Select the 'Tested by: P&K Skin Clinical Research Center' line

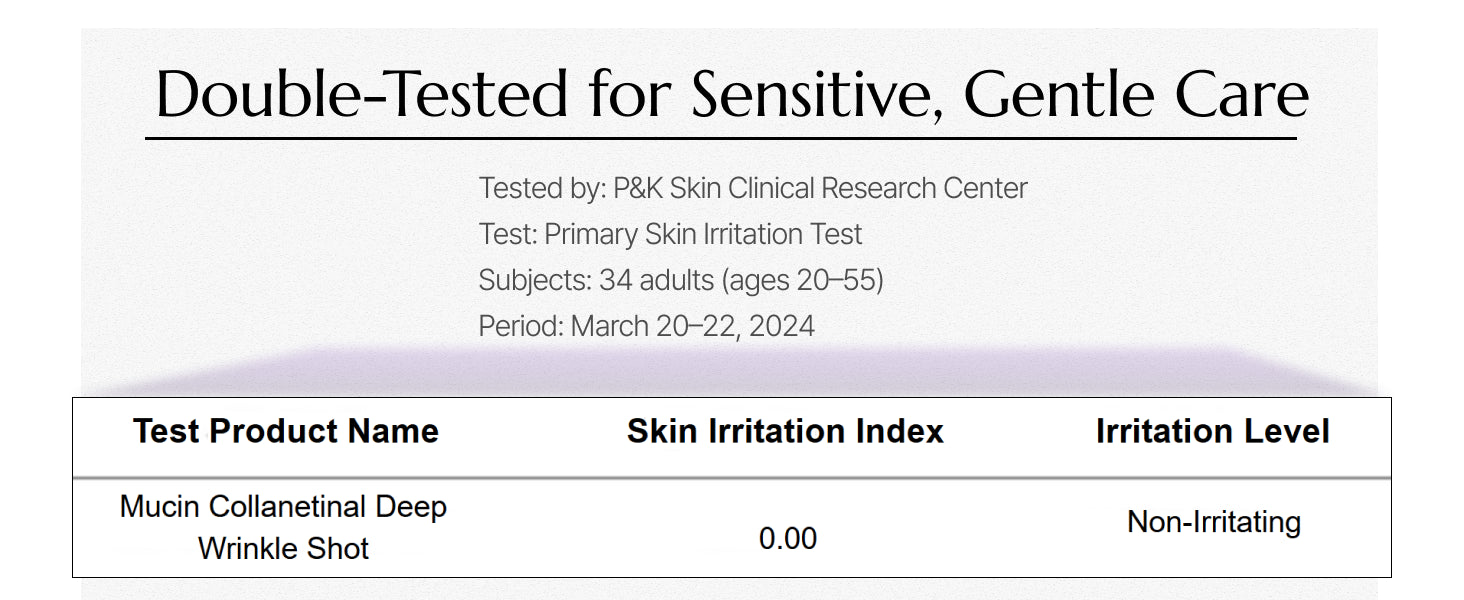[753, 188]
